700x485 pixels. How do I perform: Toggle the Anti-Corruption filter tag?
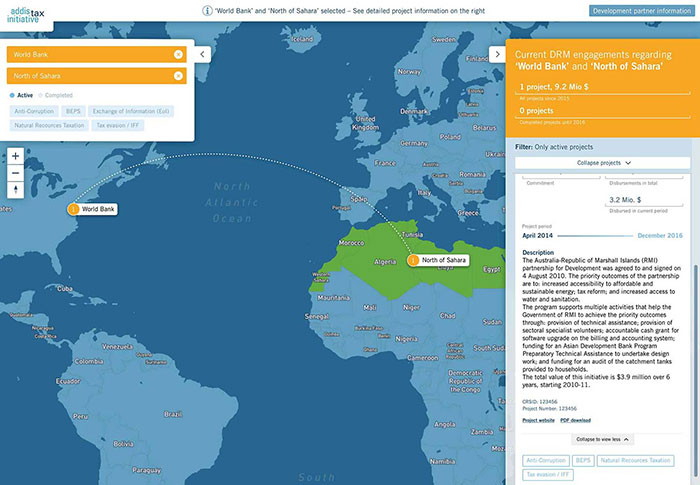(34, 111)
